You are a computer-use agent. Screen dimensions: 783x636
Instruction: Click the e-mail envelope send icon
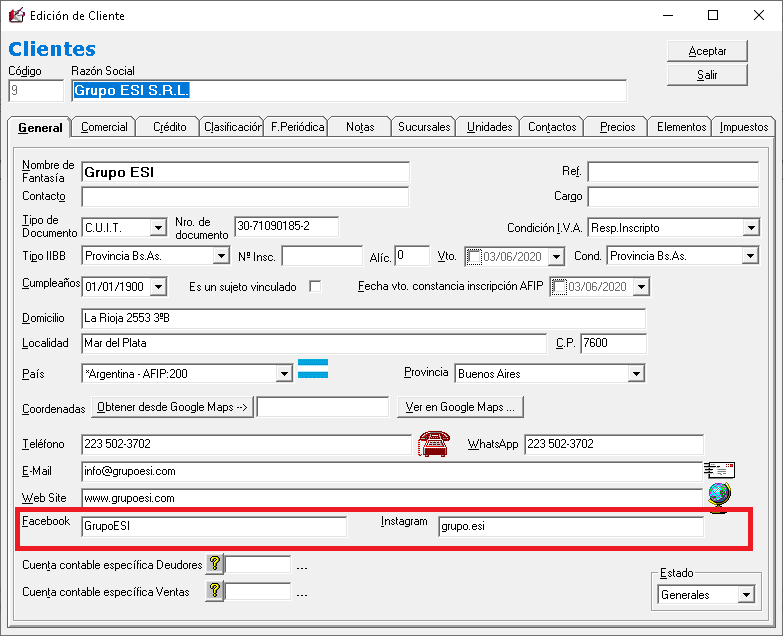coord(718,470)
